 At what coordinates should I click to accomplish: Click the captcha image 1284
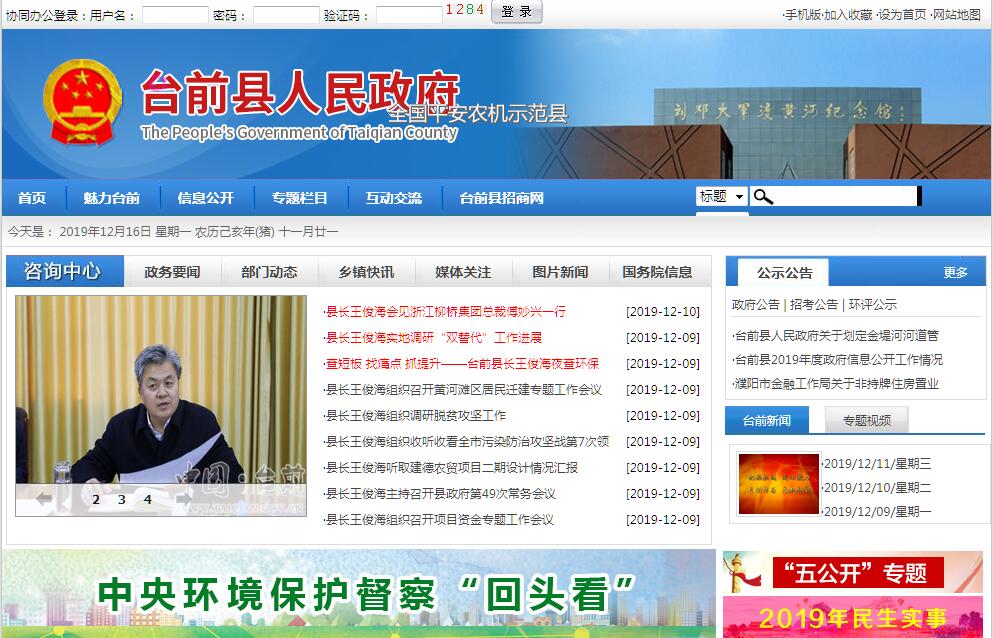(x=465, y=10)
